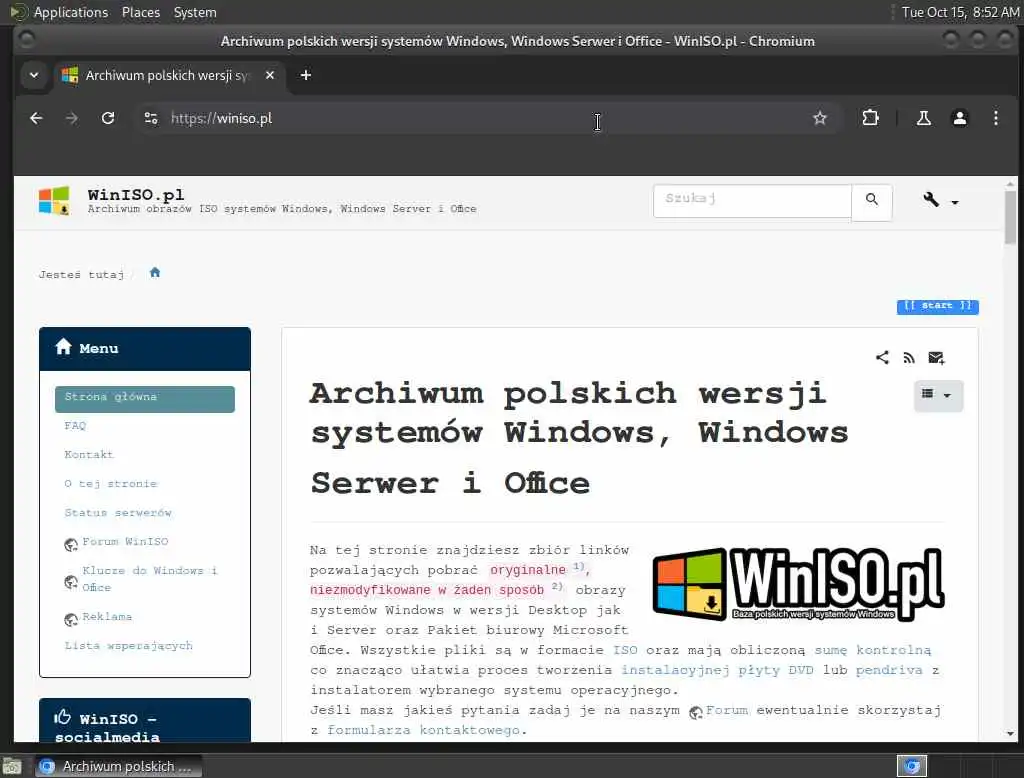Click the blue start badge

click(x=937, y=306)
